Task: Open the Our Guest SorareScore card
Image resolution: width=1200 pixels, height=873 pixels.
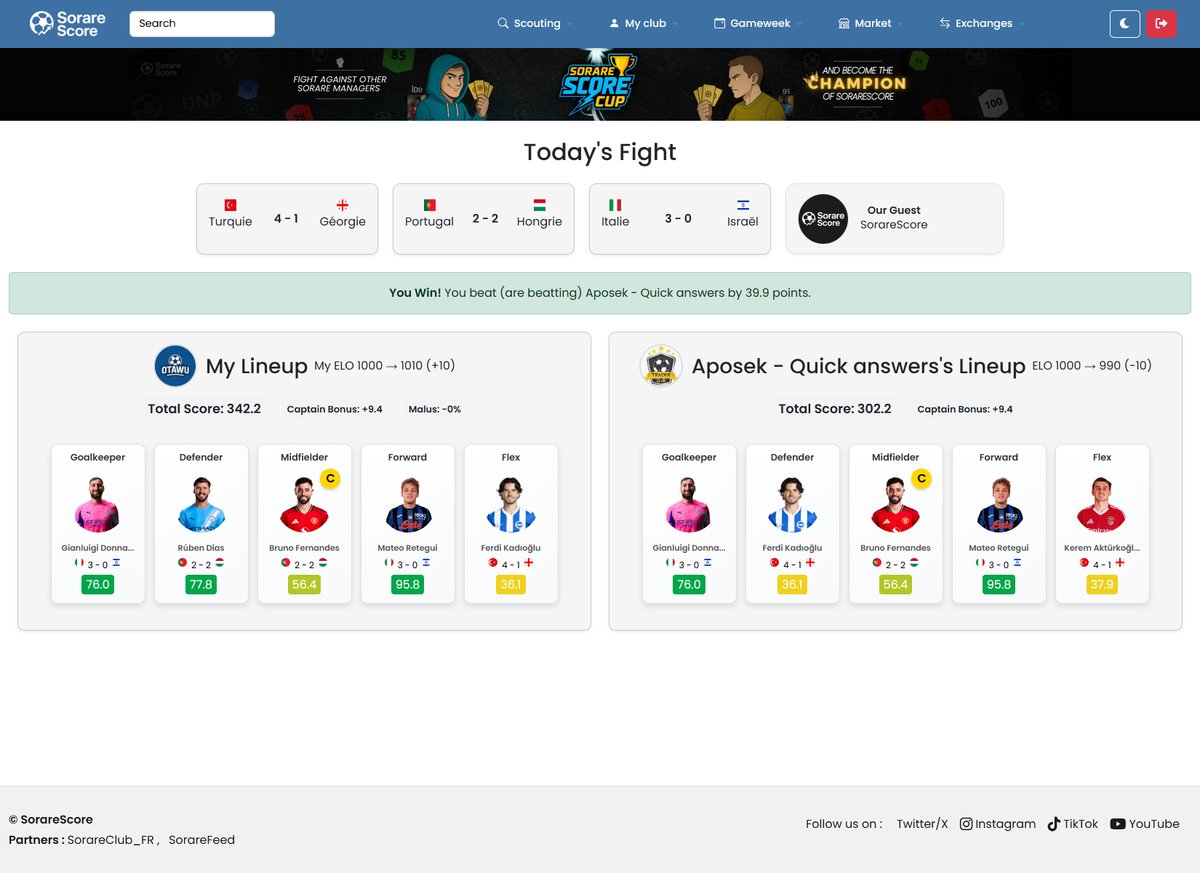Action: (x=894, y=219)
